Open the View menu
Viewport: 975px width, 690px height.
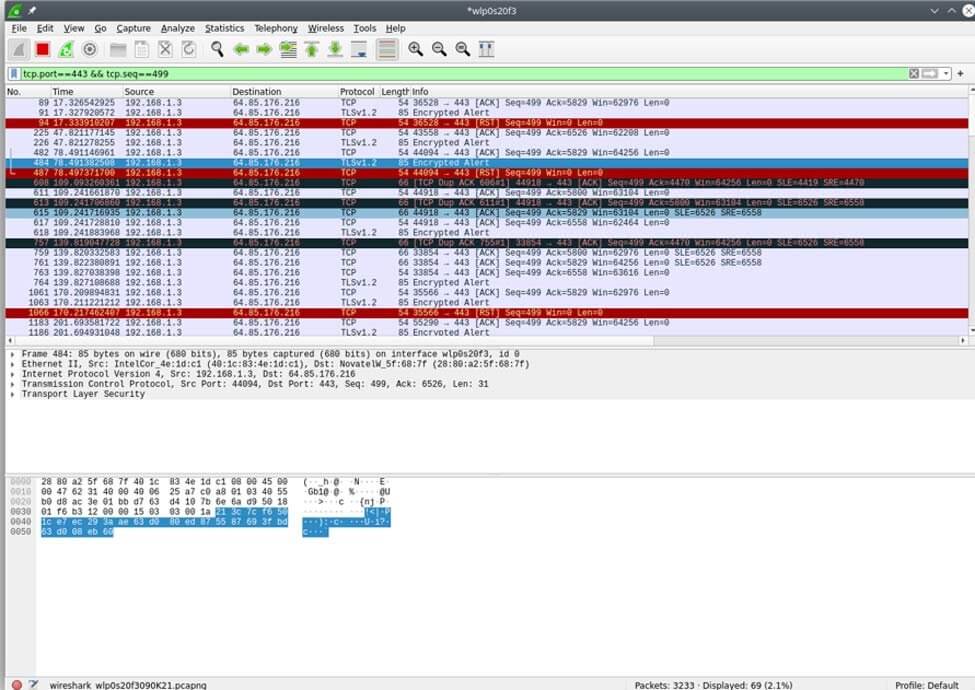(x=73, y=29)
